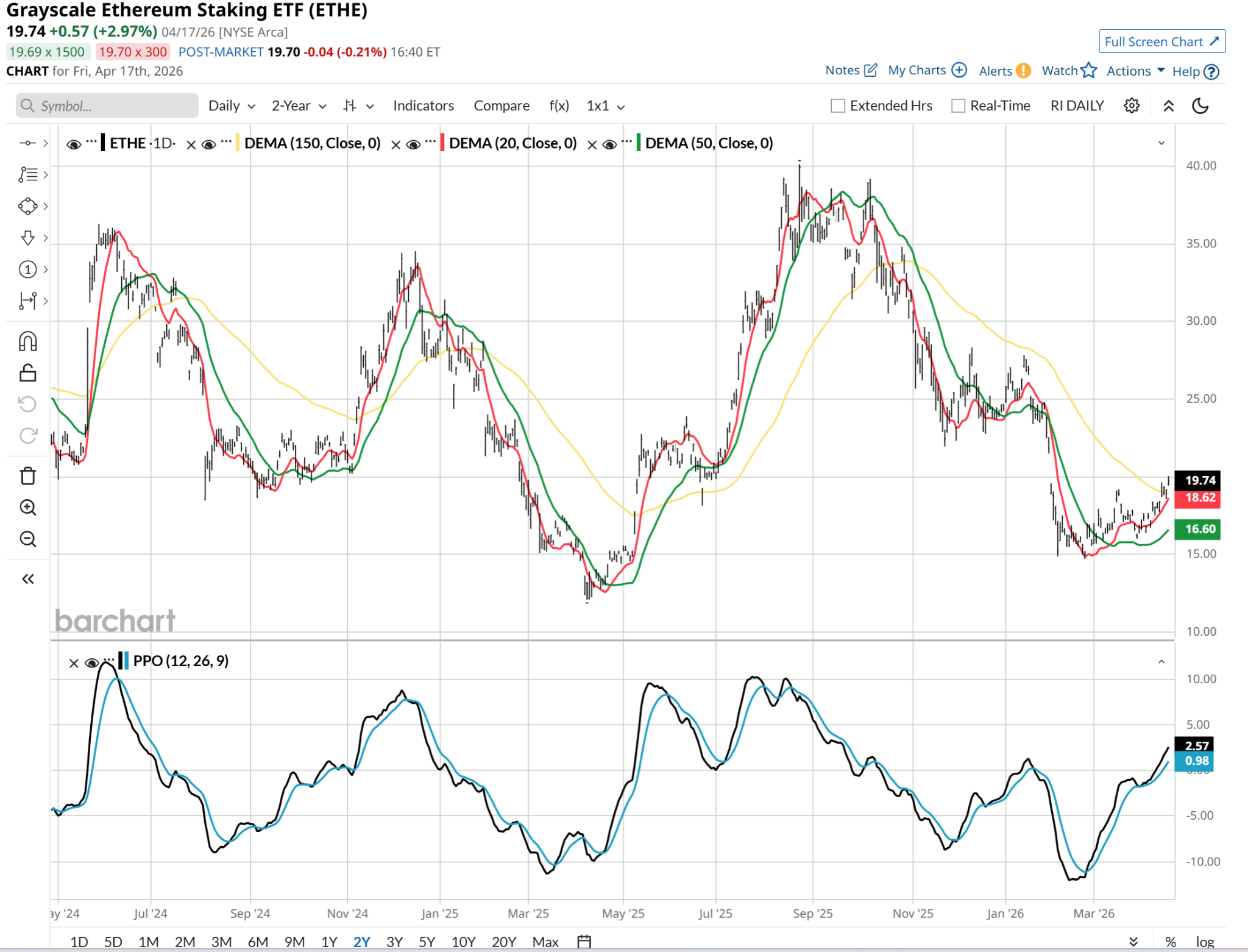Screen dimensions: 1248x952
Task: Open the Daily frequency dropdown
Action: [x=232, y=106]
